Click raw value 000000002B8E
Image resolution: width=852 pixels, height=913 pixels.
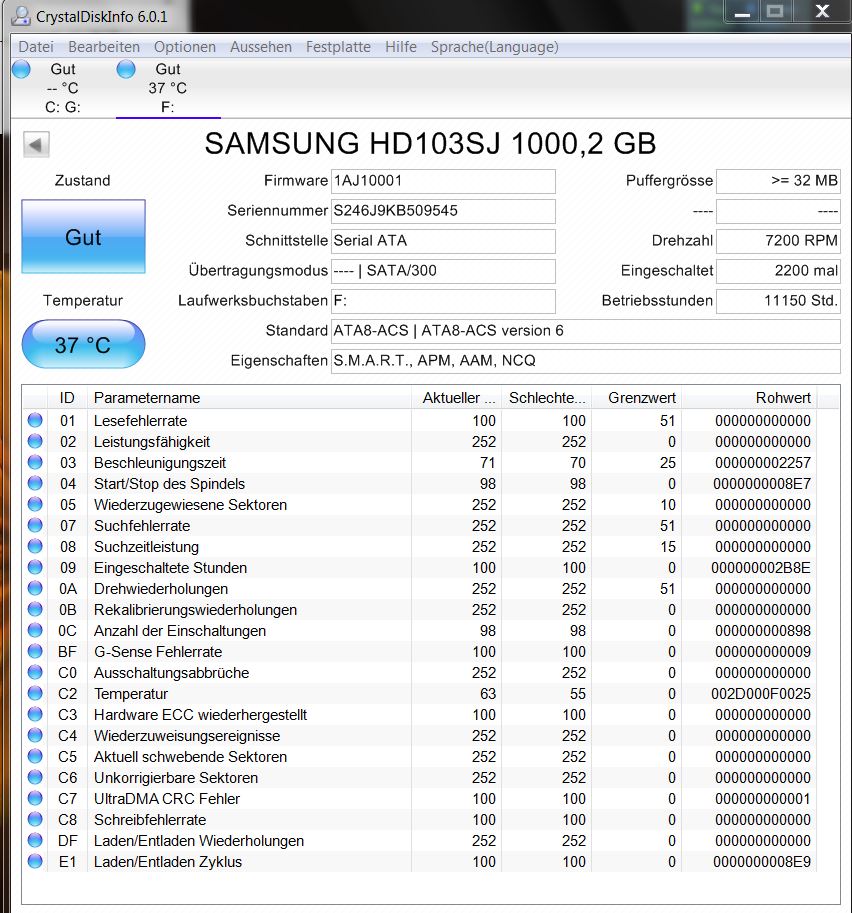click(x=761, y=568)
